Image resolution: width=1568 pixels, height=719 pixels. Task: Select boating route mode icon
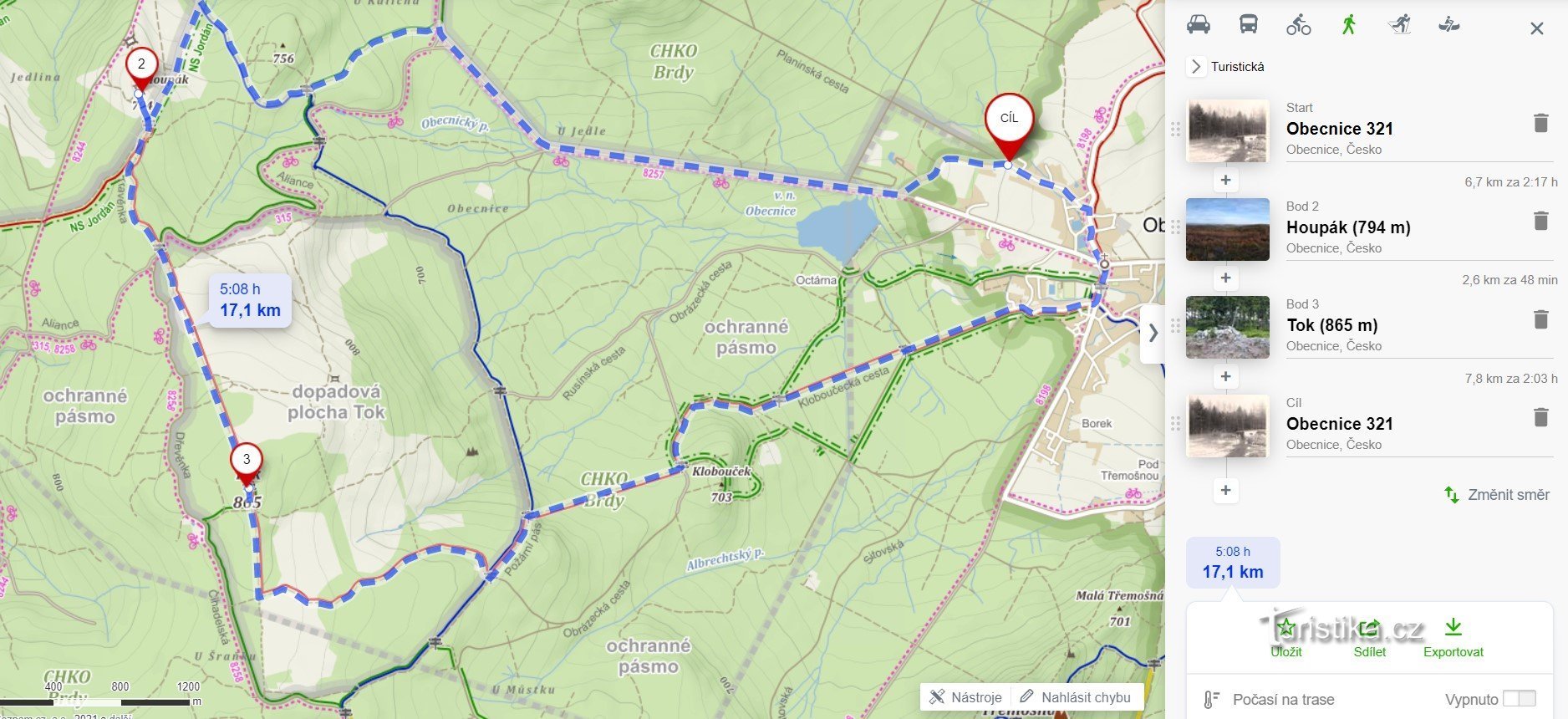pyautogui.click(x=1448, y=24)
